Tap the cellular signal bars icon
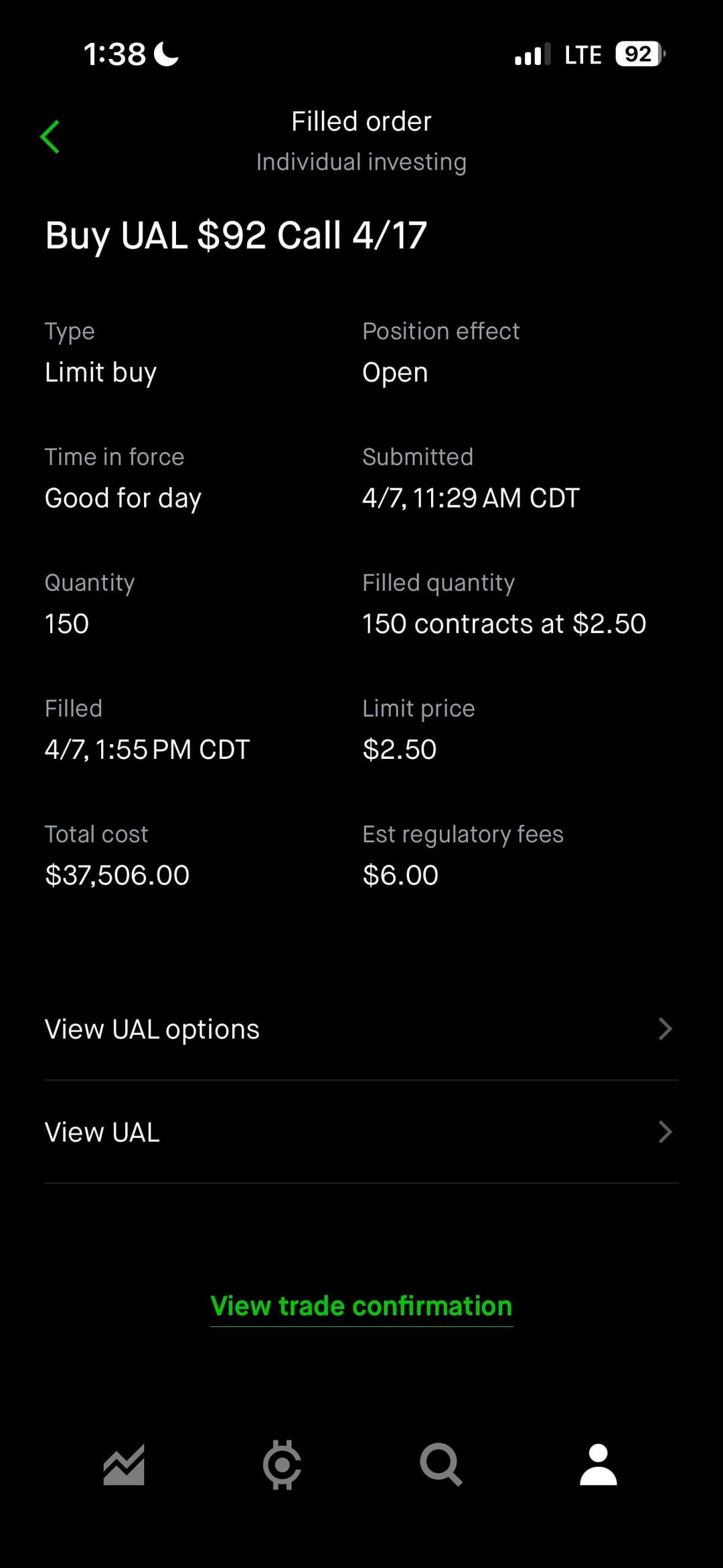 coord(532,54)
